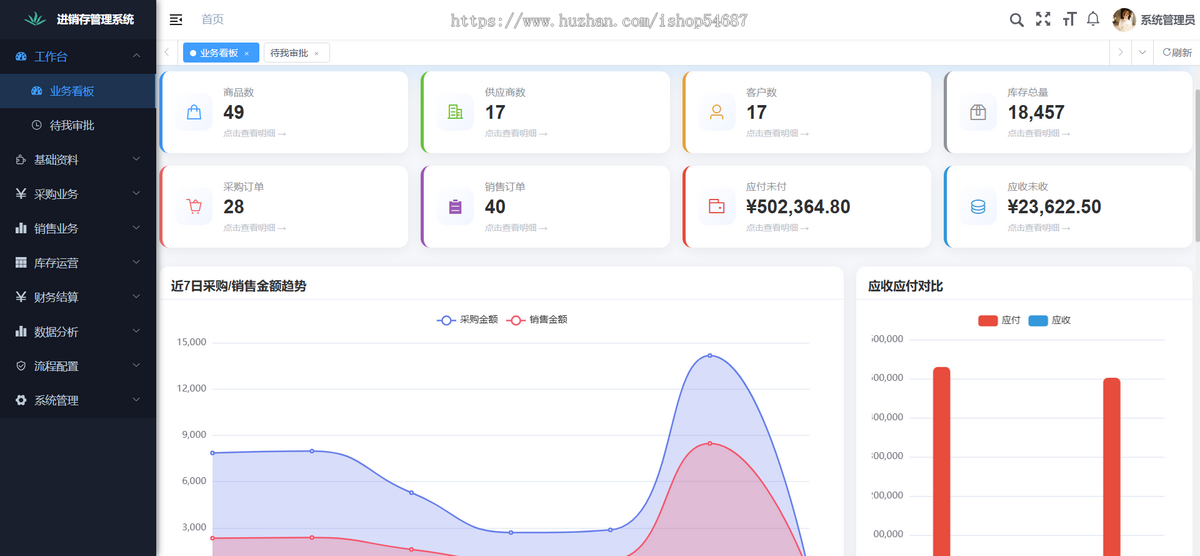Close the 业务看板 tab
Image resolution: width=1200 pixels, height=556 pixels.
coord(247,53)
